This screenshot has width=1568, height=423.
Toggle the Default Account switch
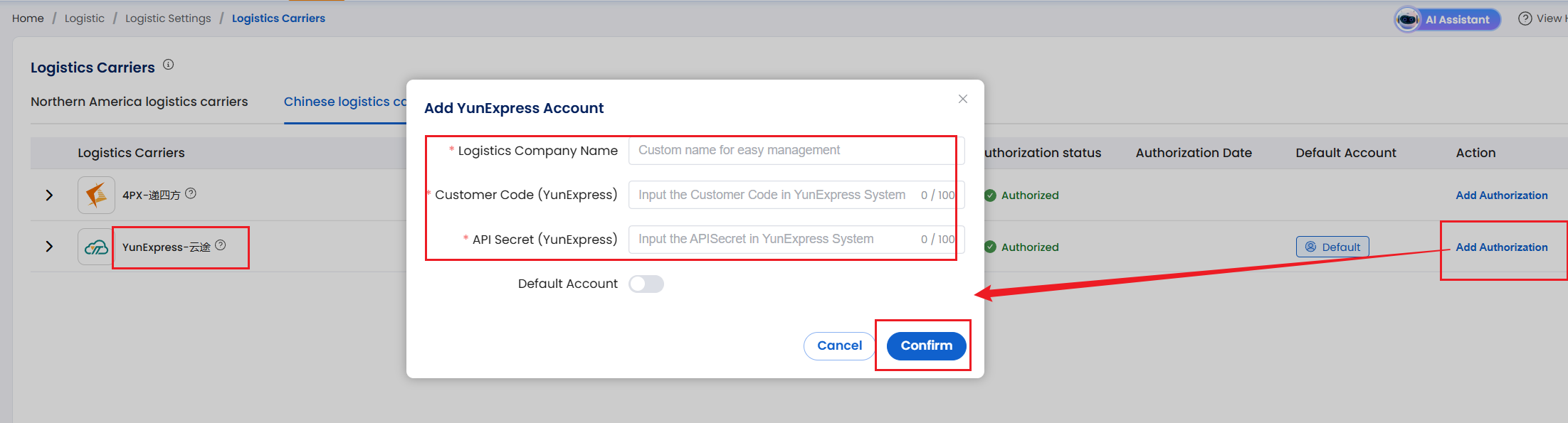tap(646, 284)
